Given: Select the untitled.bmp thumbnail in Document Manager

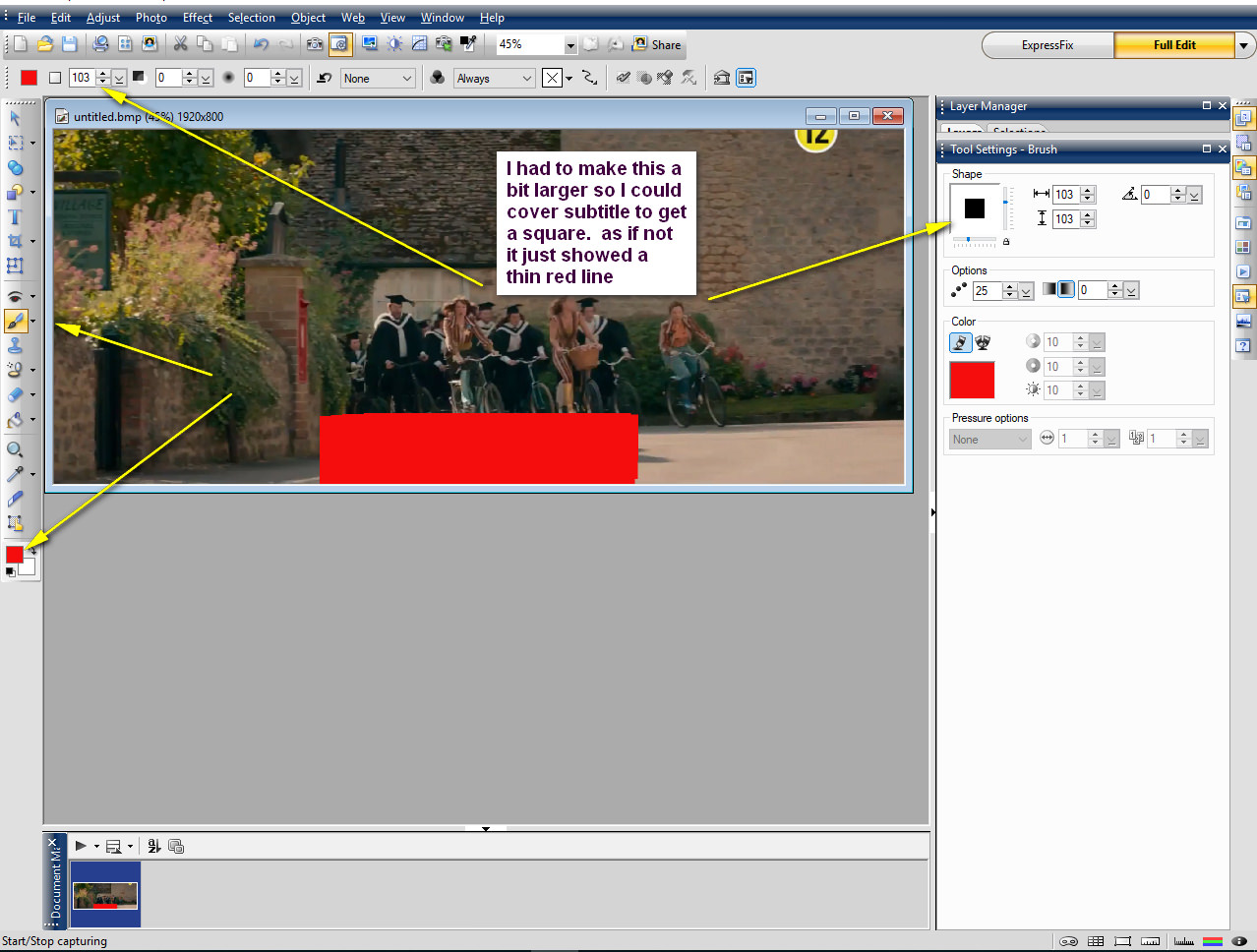Looking at the screenshot, I should click(105, 895).
